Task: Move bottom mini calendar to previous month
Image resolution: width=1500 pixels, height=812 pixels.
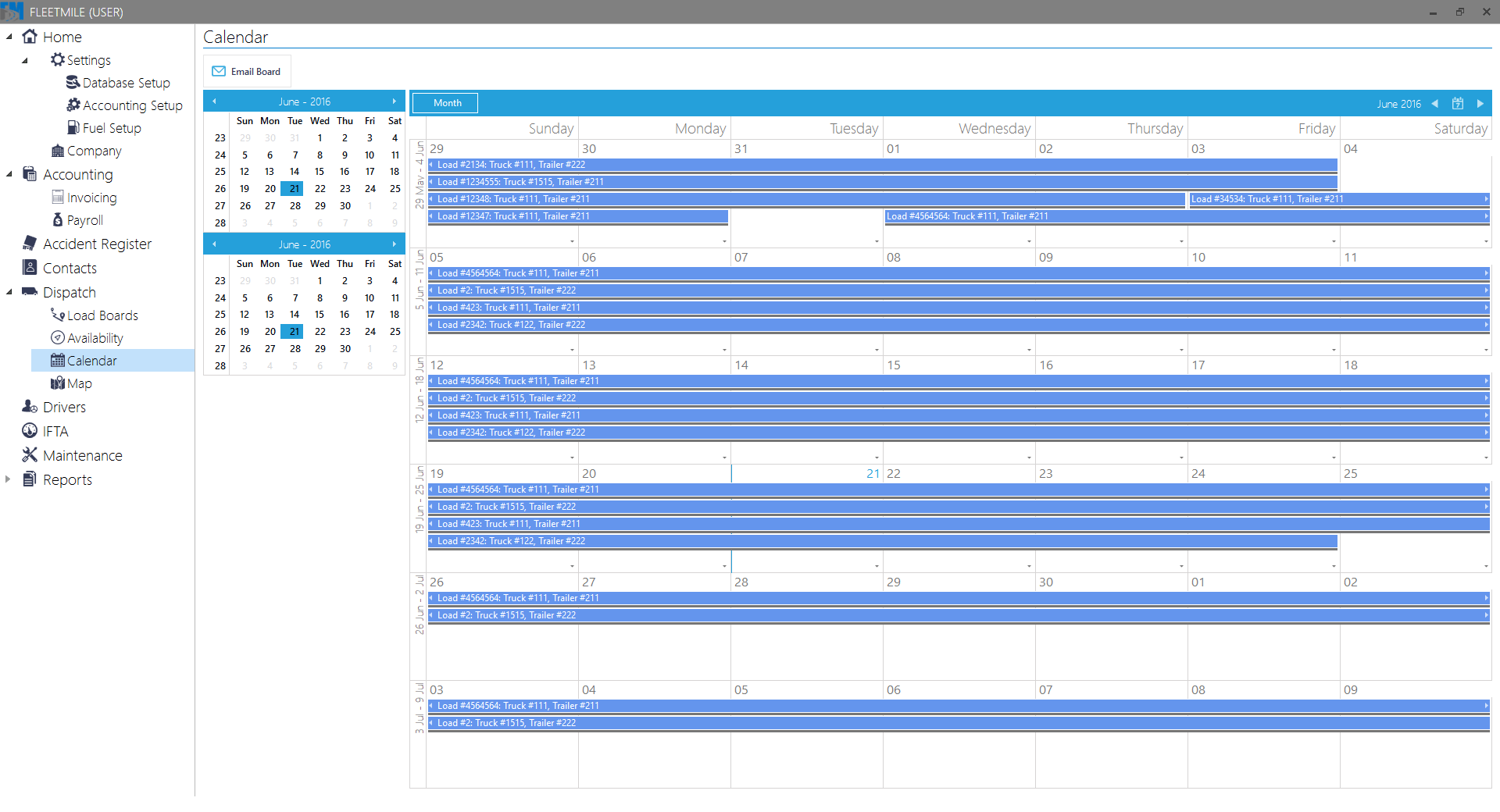Action: [214, 244]
